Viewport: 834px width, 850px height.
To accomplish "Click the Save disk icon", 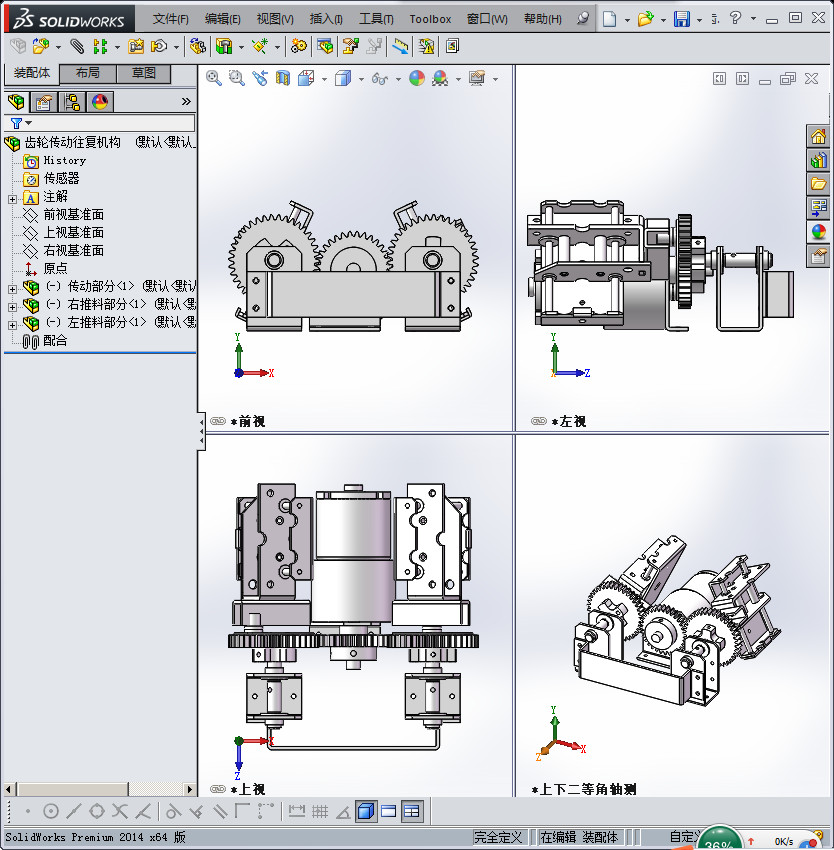I will 682,19.
